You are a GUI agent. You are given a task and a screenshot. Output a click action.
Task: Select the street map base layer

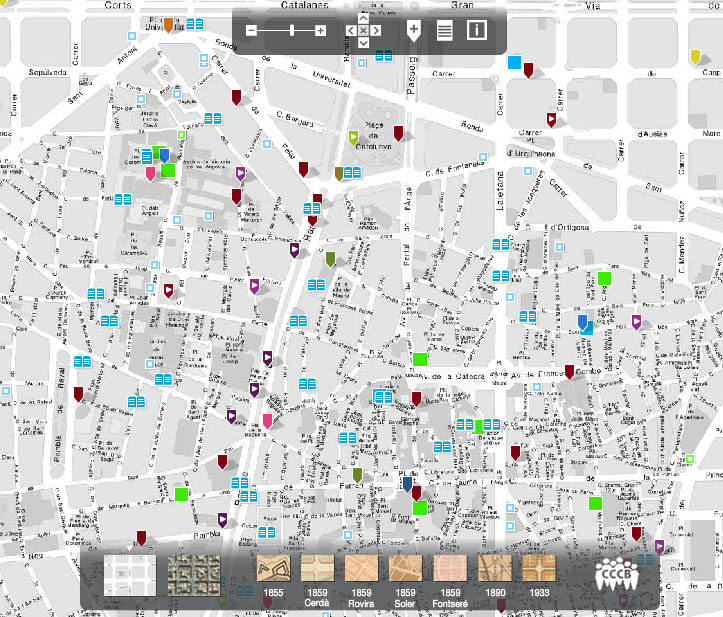tap(130, 576)
